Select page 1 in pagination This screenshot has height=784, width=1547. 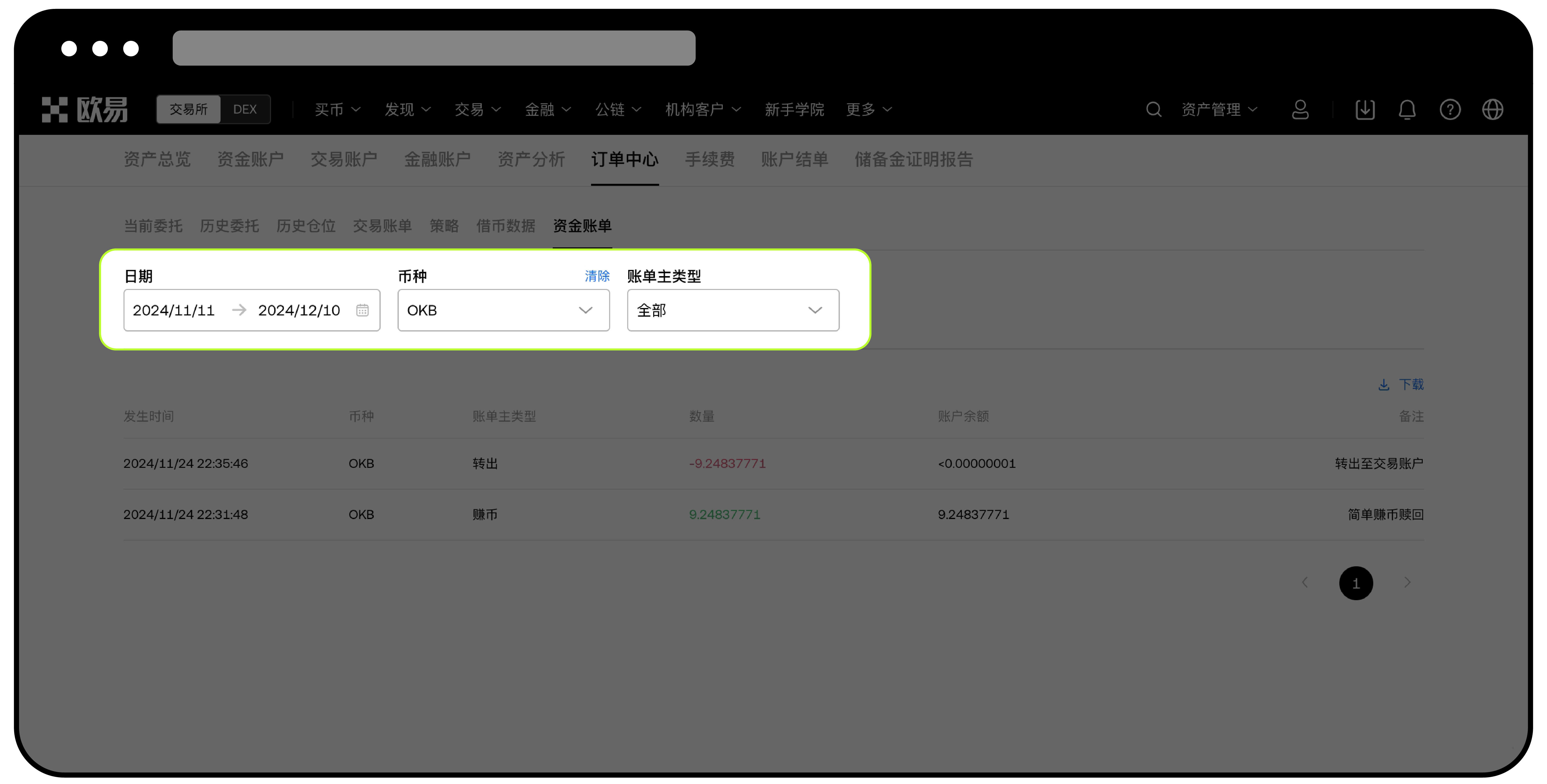coord(1356,582)
